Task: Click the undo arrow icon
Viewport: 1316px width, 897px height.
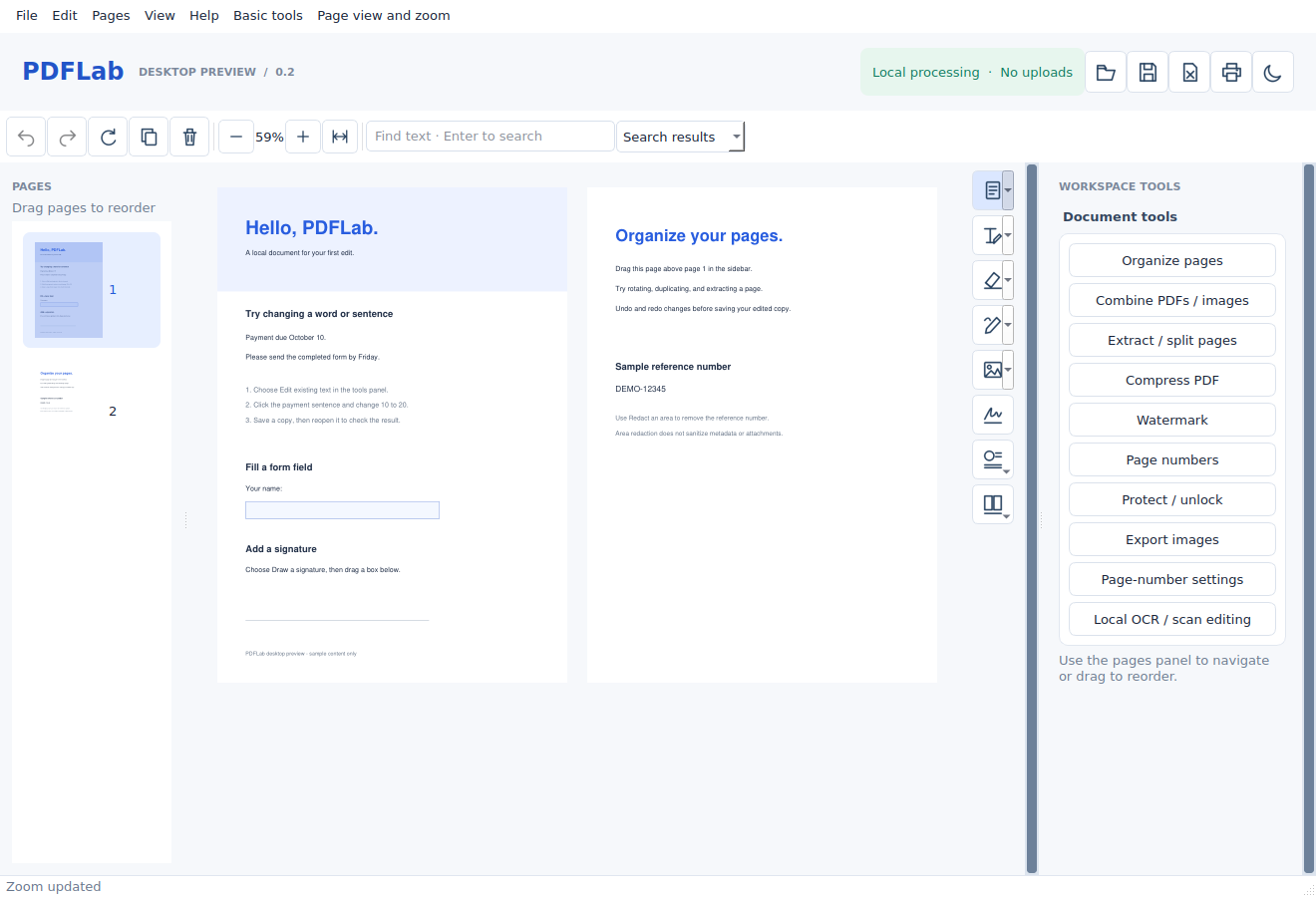Action: (x=27, y=138)
